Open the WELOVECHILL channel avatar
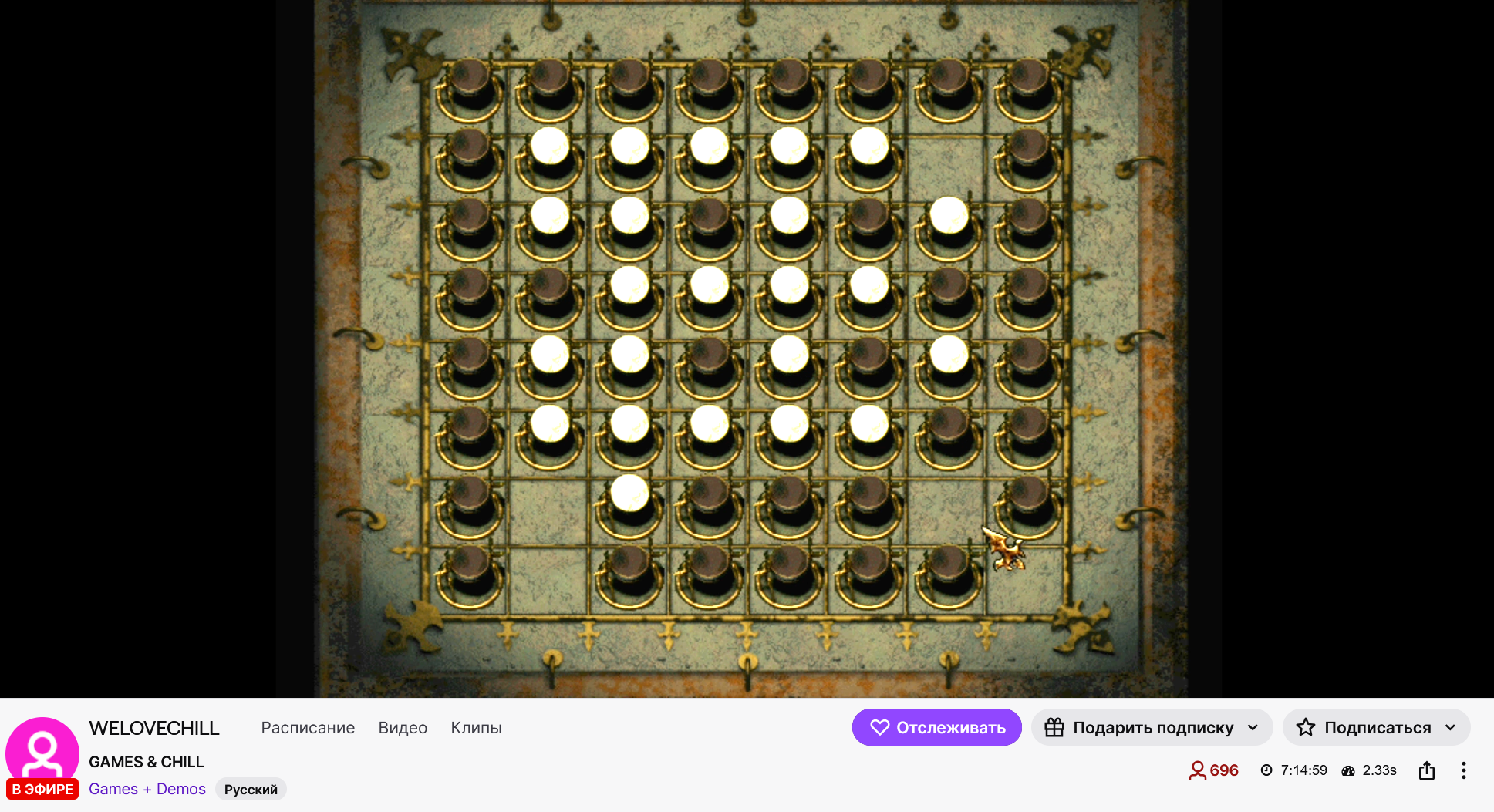Screen dimensions: 1494x812 pos(42,752)
